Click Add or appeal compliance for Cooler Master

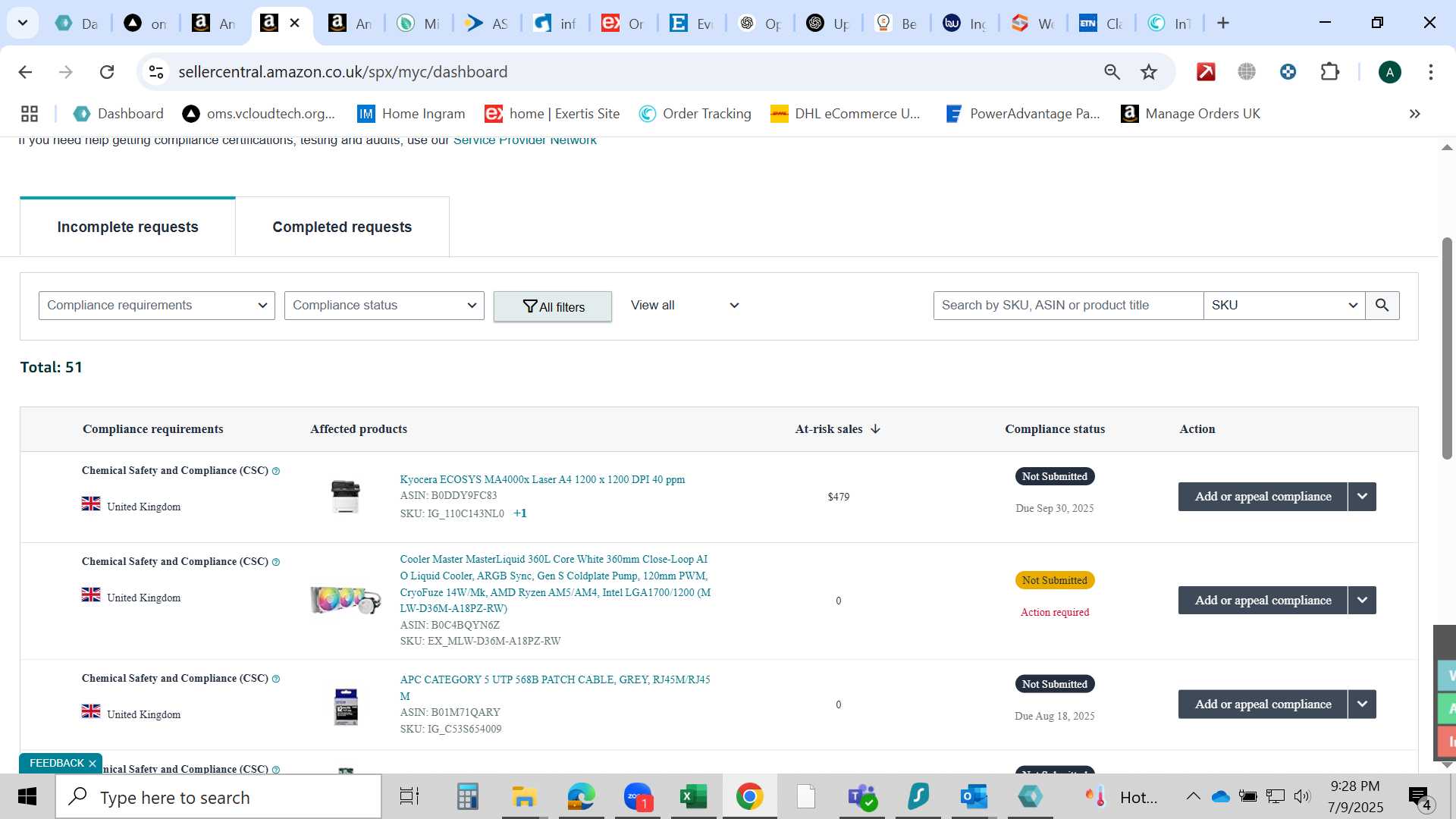point(1263,601)
